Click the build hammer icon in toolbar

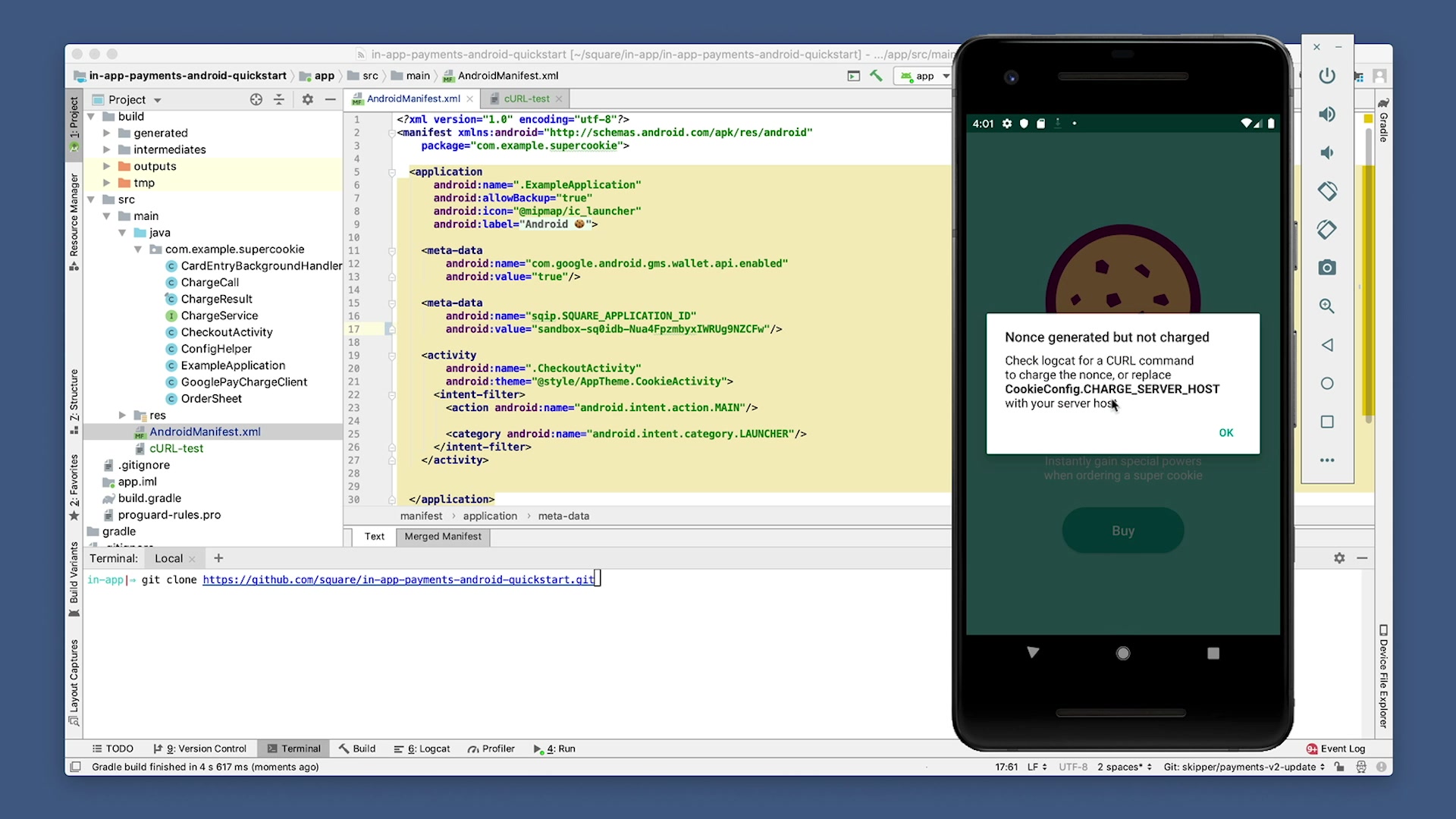click(x=876, y=76)
